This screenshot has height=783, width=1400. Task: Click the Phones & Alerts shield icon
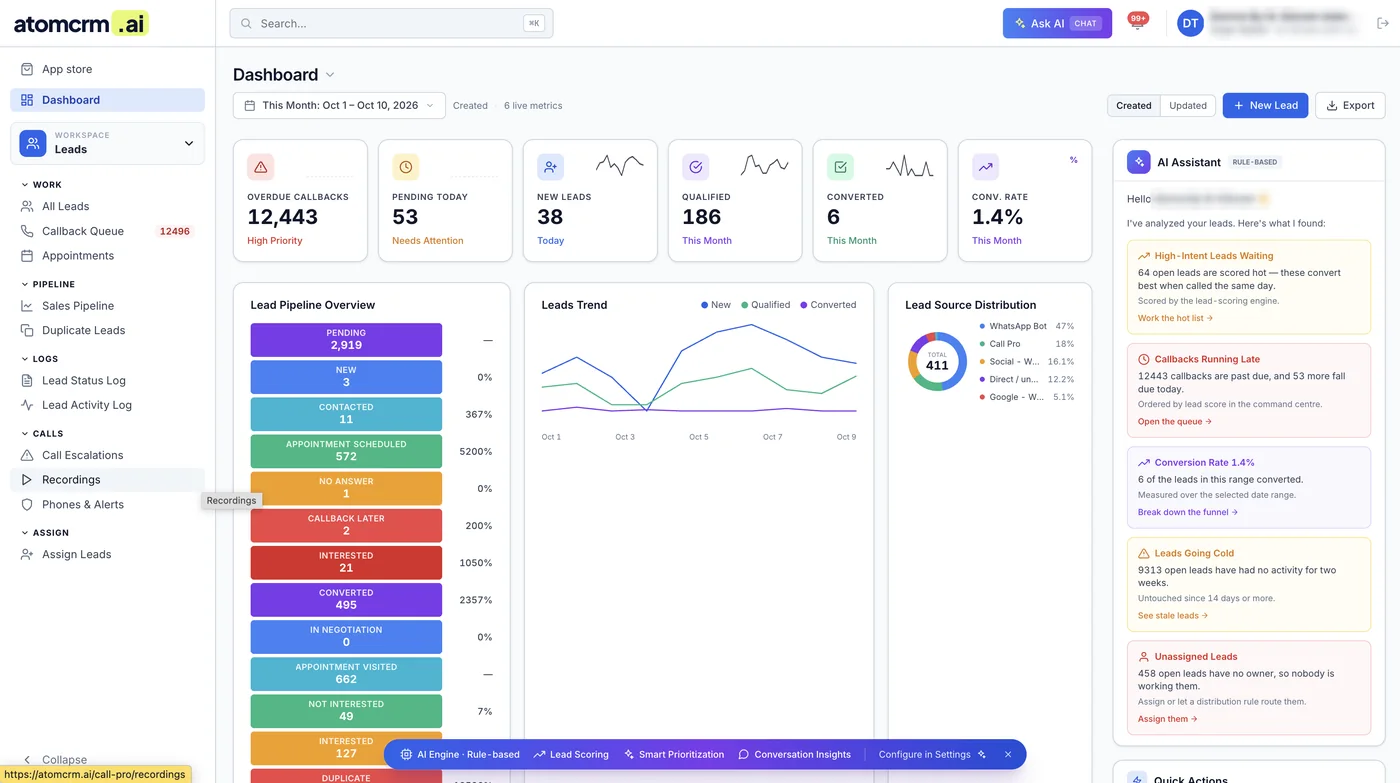click(x=27, y=504)
